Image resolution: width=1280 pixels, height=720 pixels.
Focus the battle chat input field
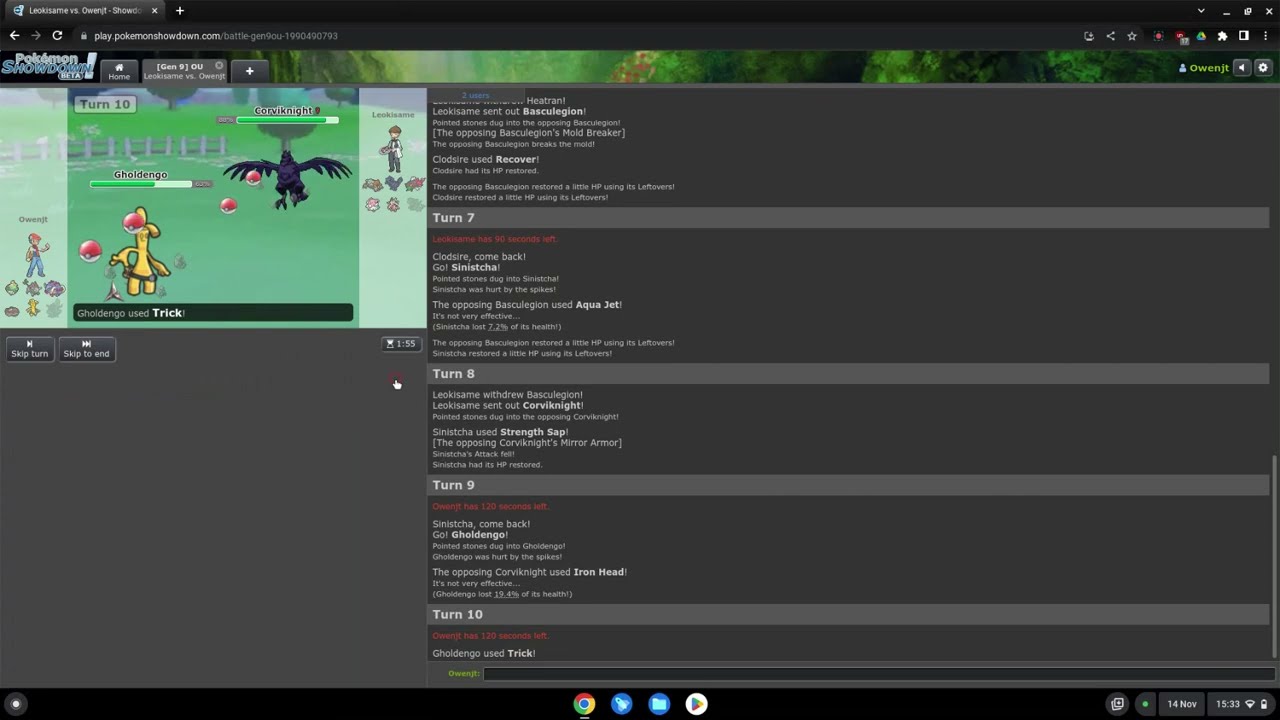878,674
